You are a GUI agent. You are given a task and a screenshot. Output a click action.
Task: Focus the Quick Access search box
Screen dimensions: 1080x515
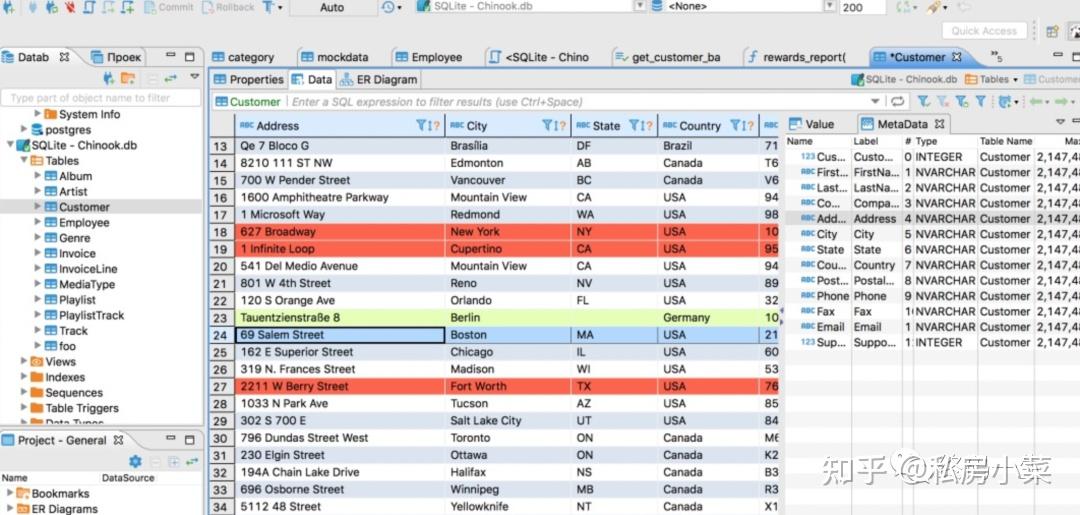point(984,31)
